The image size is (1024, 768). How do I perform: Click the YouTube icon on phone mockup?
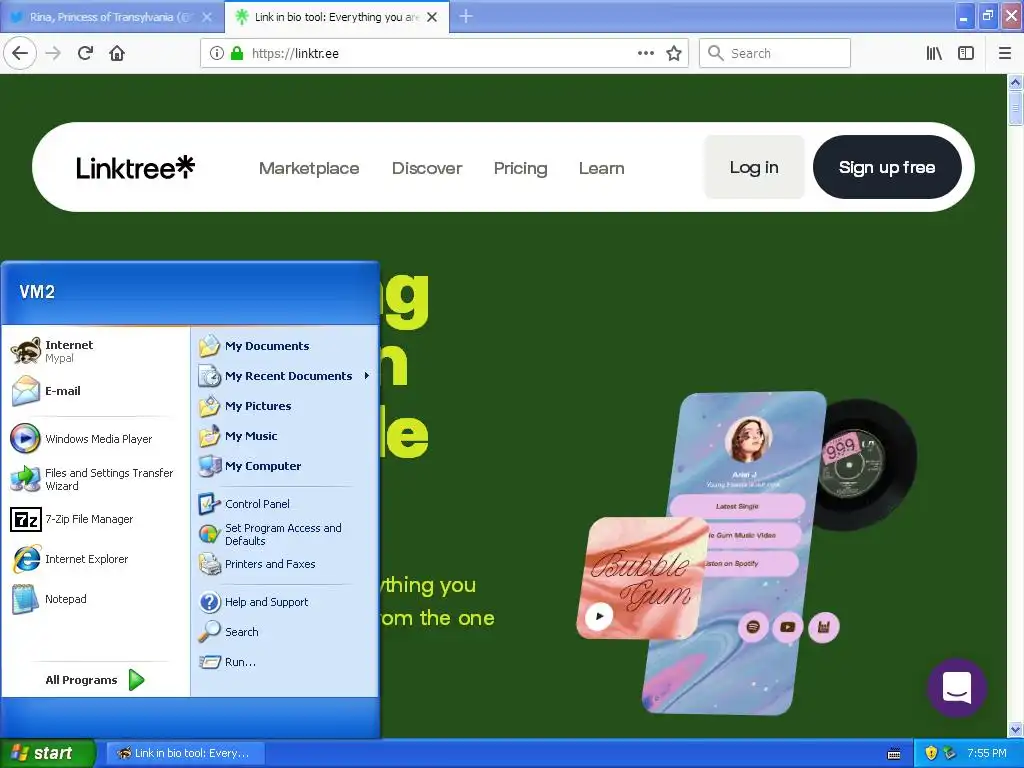[x=788, y=627]
